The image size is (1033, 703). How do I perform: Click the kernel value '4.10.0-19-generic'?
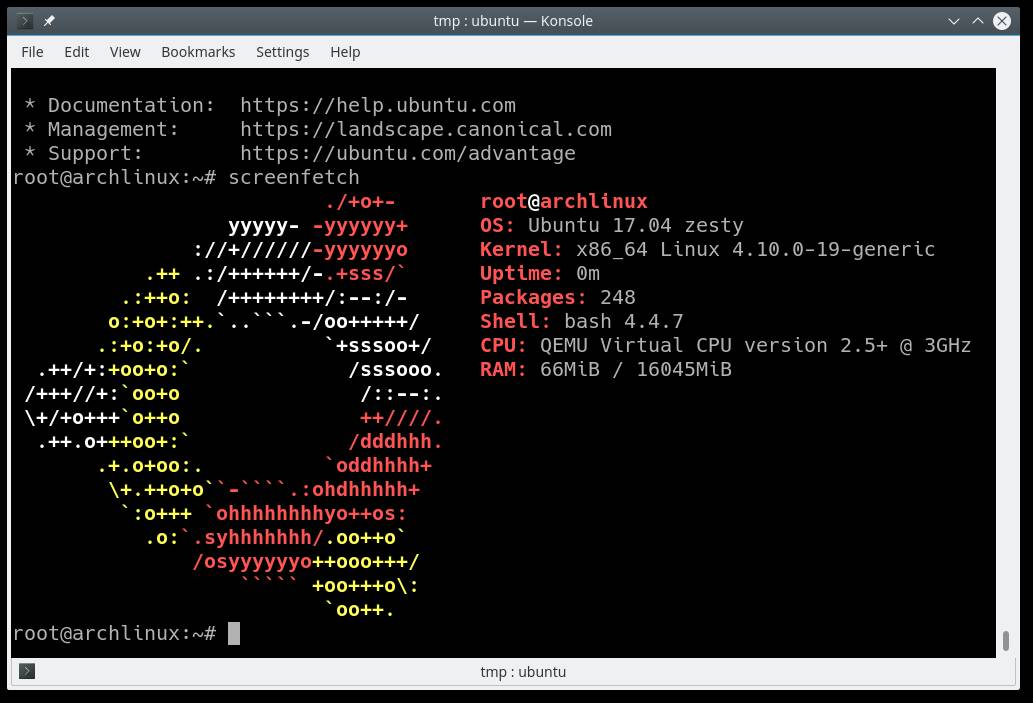833,249
